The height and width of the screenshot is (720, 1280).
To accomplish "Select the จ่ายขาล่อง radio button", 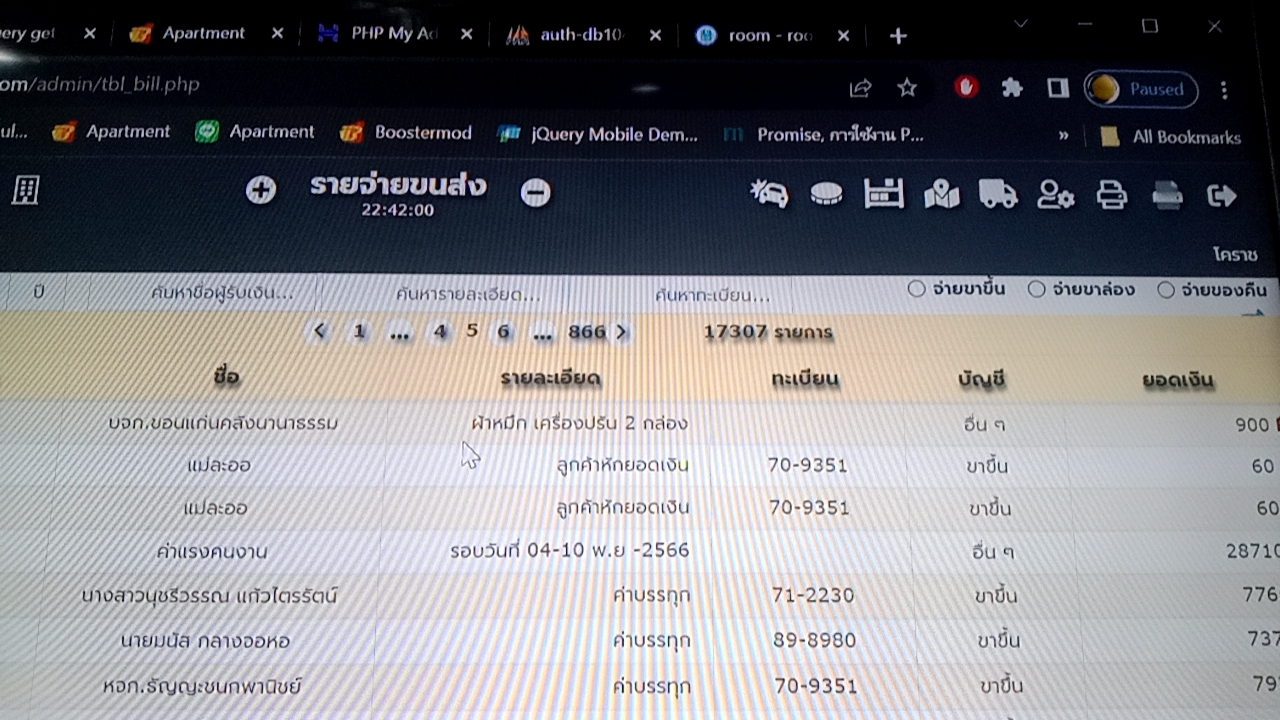I will click(1037, 290).
